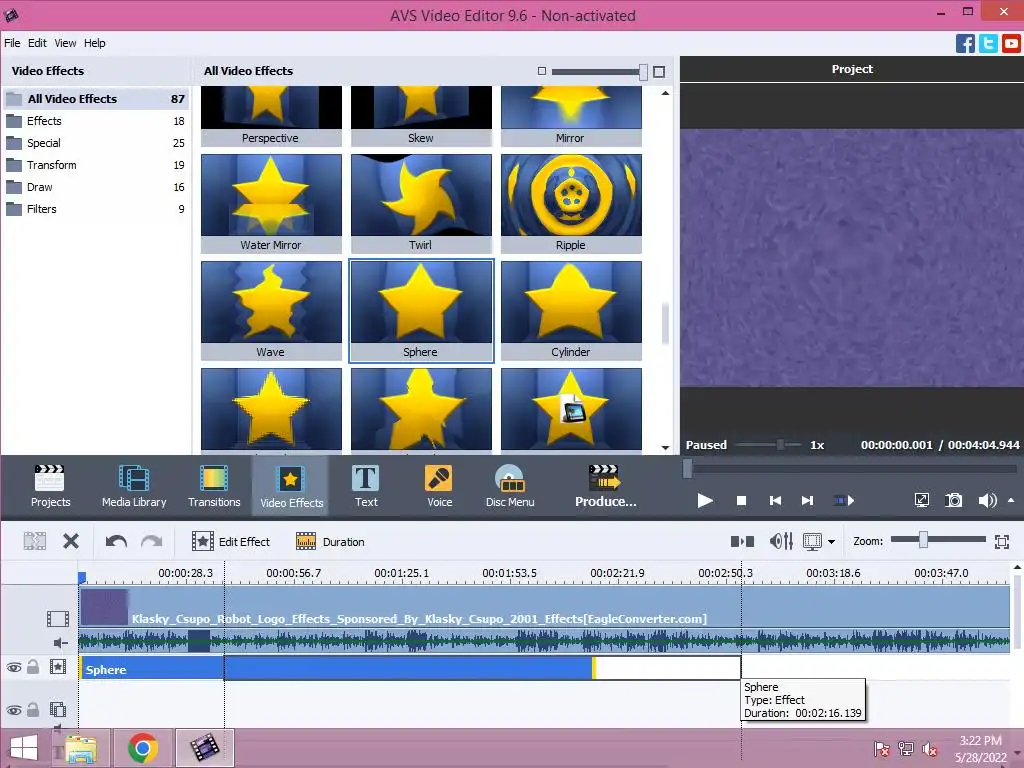Select the Filters folder category

tap(95, 209)
